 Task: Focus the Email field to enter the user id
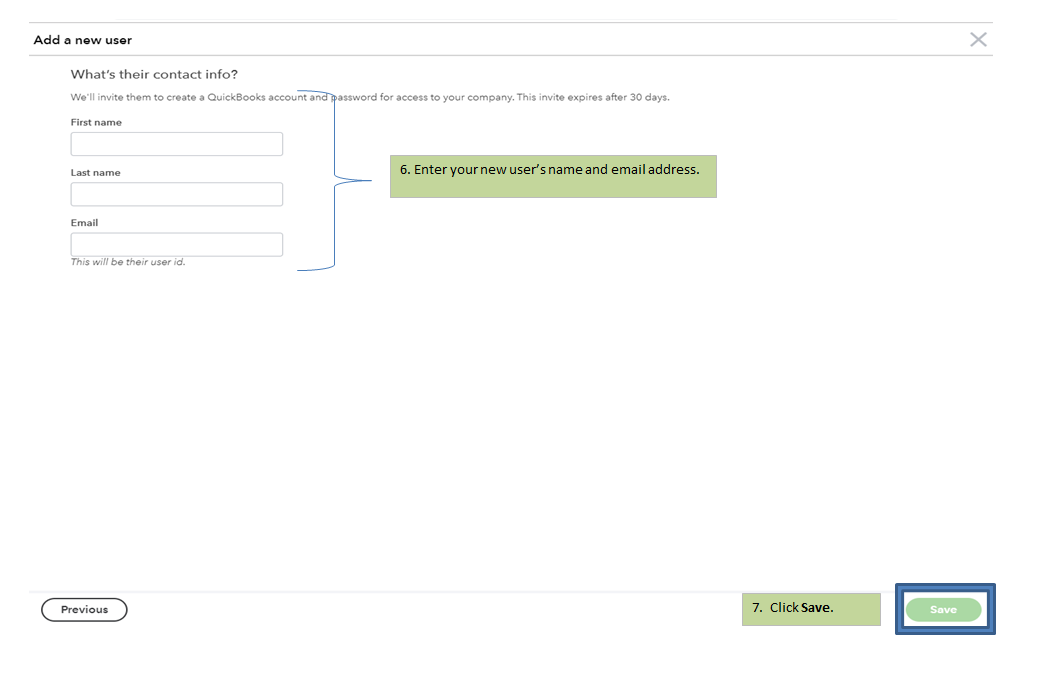(x=176, y=243)
